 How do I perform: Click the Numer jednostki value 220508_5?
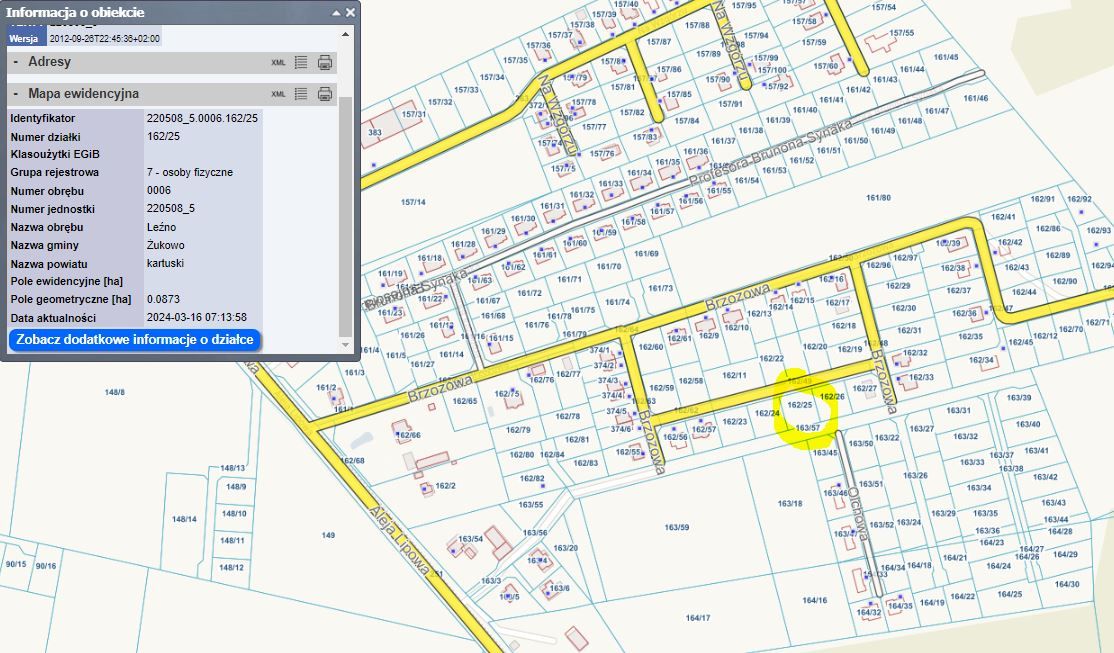click(x=171, y=209)
